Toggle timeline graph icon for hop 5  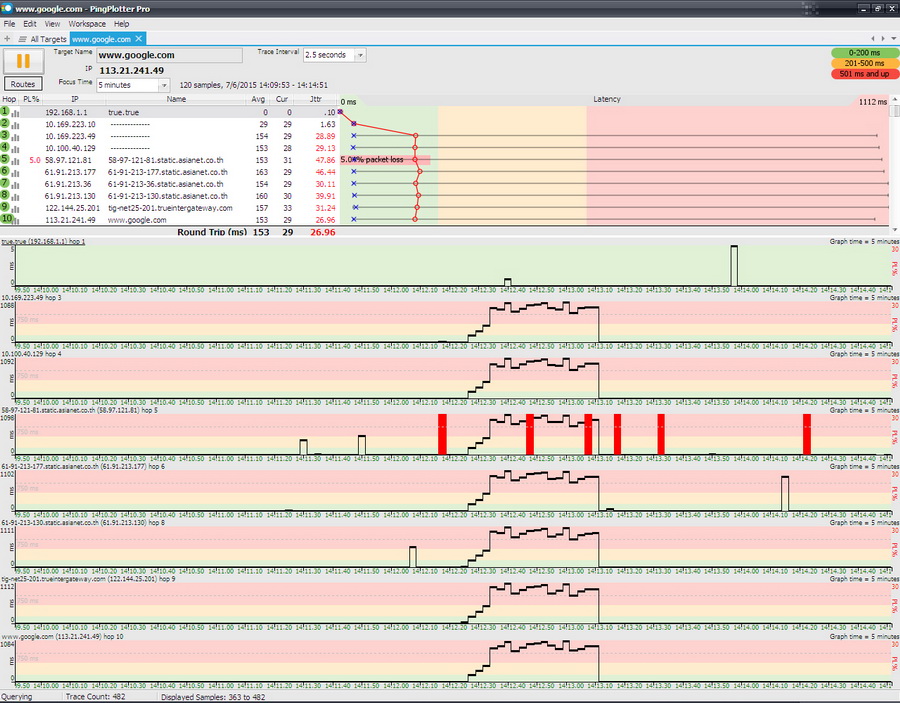tap(17, 160)
